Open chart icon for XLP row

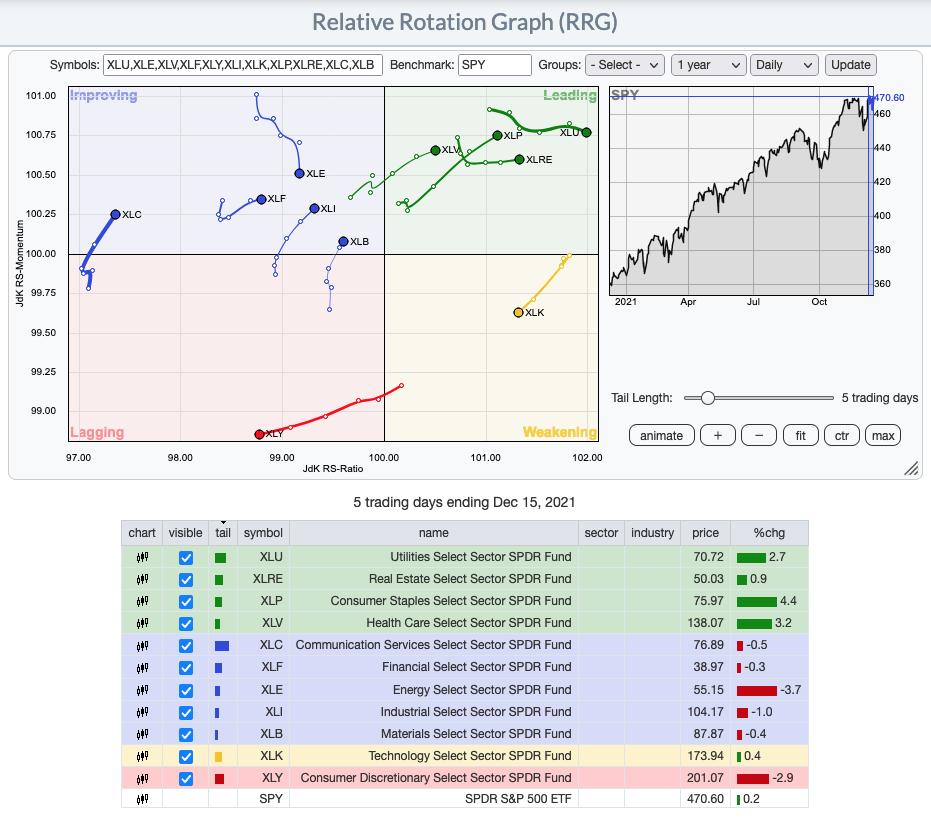pos(142,601)
